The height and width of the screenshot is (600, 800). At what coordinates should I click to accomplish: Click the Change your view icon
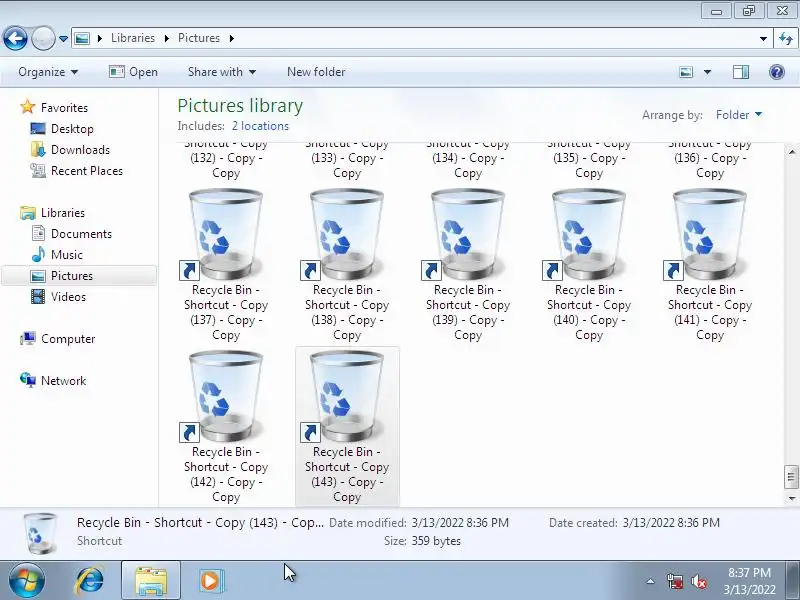(x=686, y=72)
